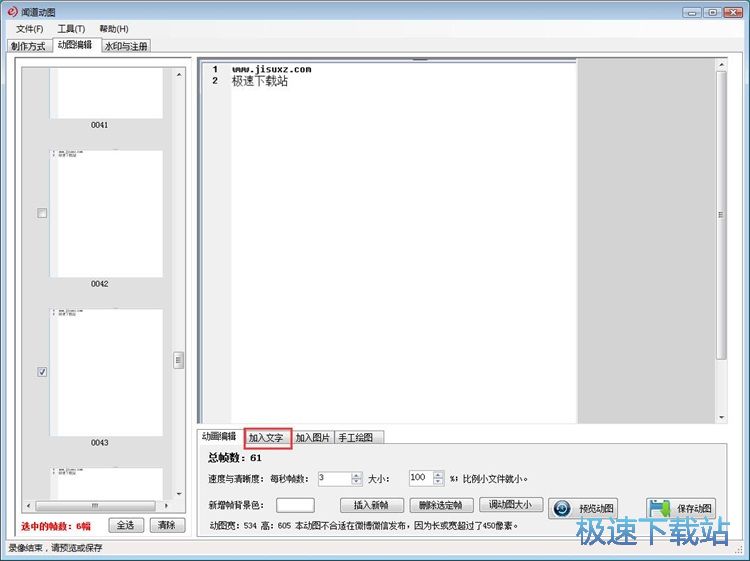
Task: Click the 动图宽 534 高 605 info text
Action: pyautogui.click(x=364, y=526)
